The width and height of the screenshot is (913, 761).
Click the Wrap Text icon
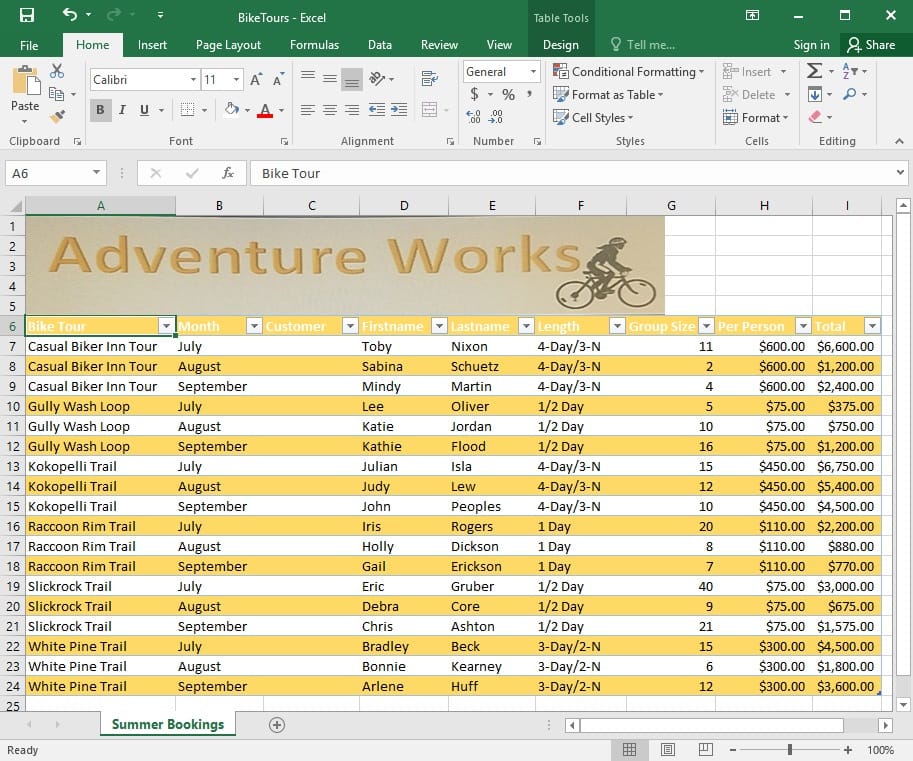click(x=430, y=79)
